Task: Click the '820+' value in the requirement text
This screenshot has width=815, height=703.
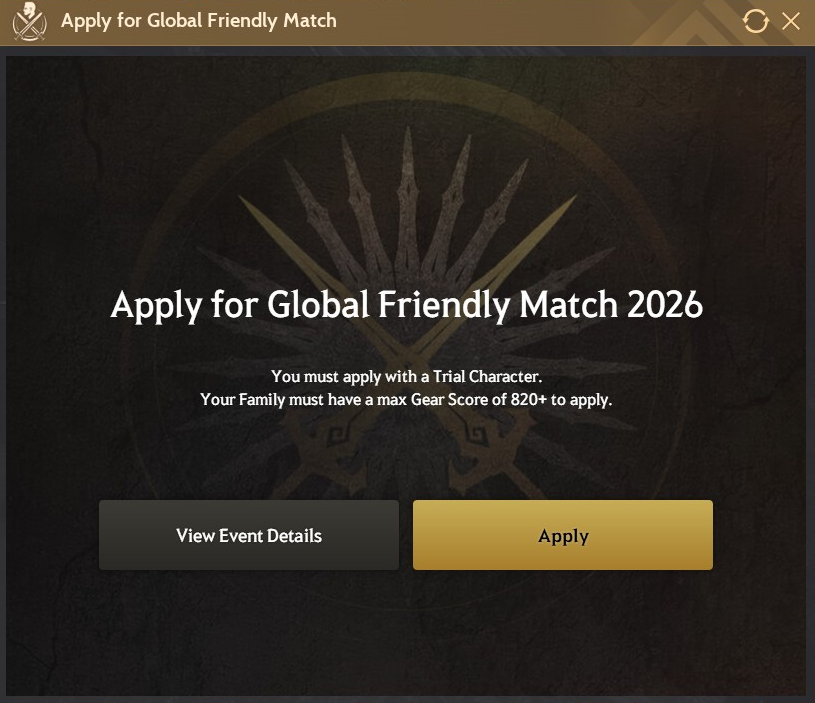Action: pos(529,400)
